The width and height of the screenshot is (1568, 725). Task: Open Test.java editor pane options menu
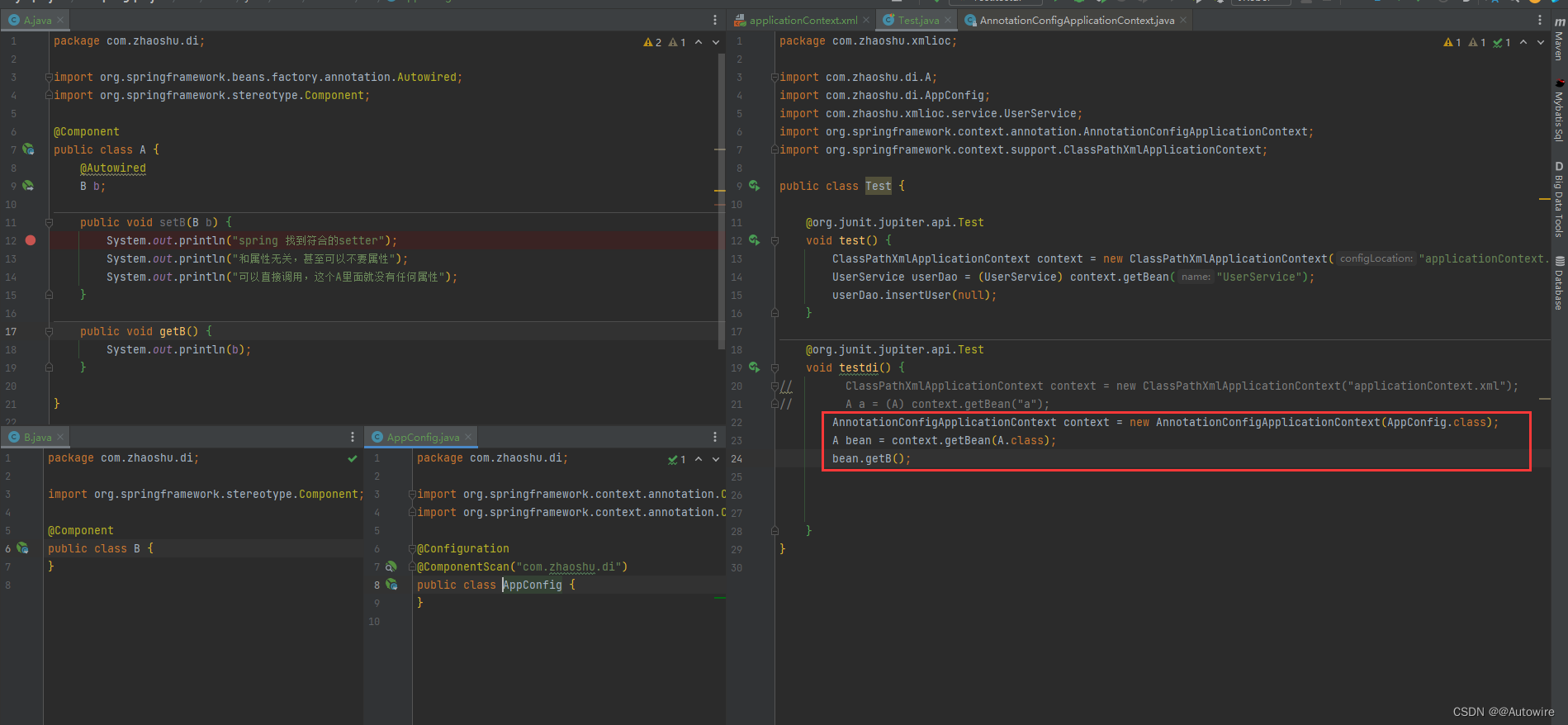1540,20
